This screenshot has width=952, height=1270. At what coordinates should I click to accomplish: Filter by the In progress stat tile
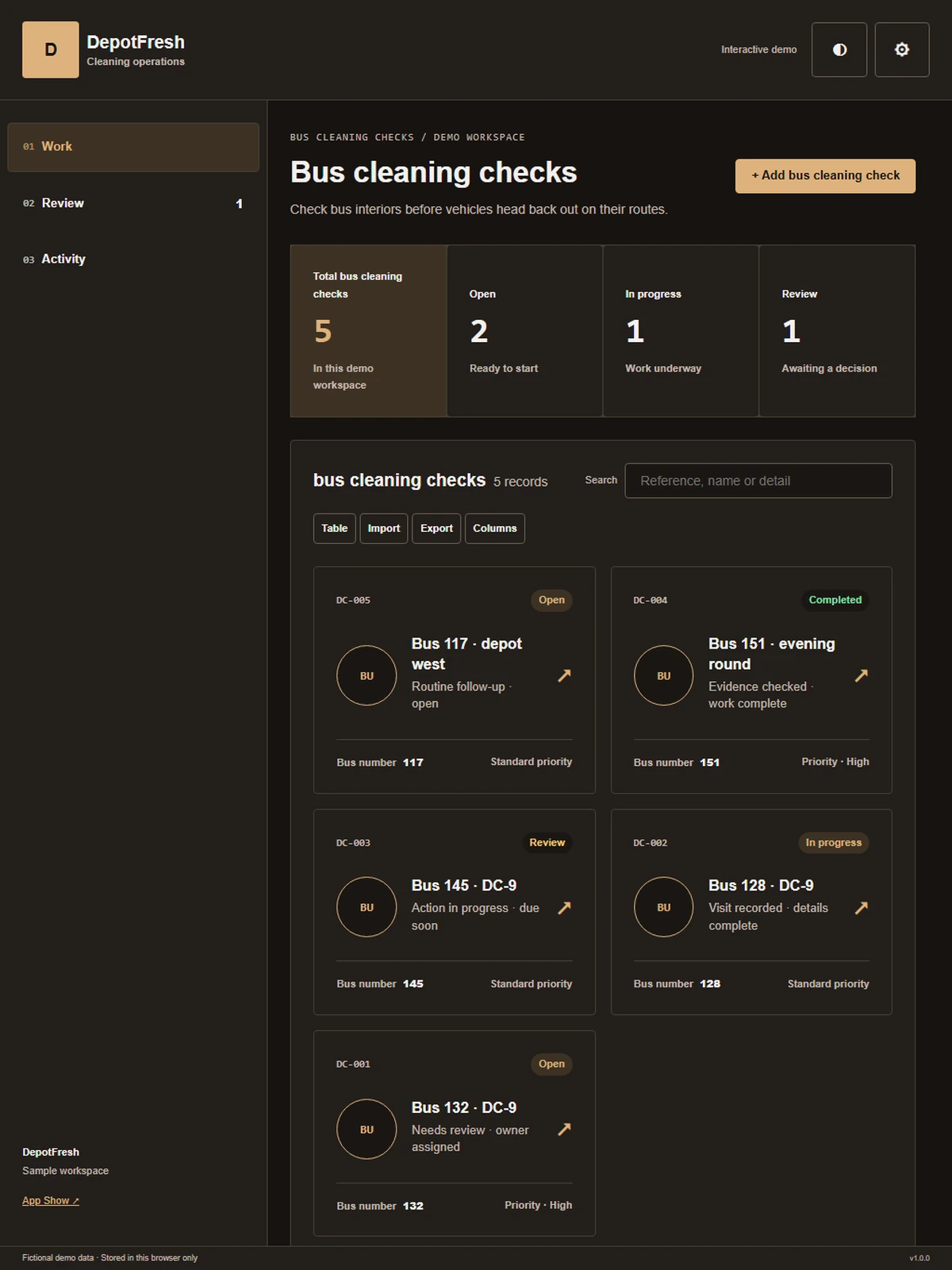pos(681,331)
